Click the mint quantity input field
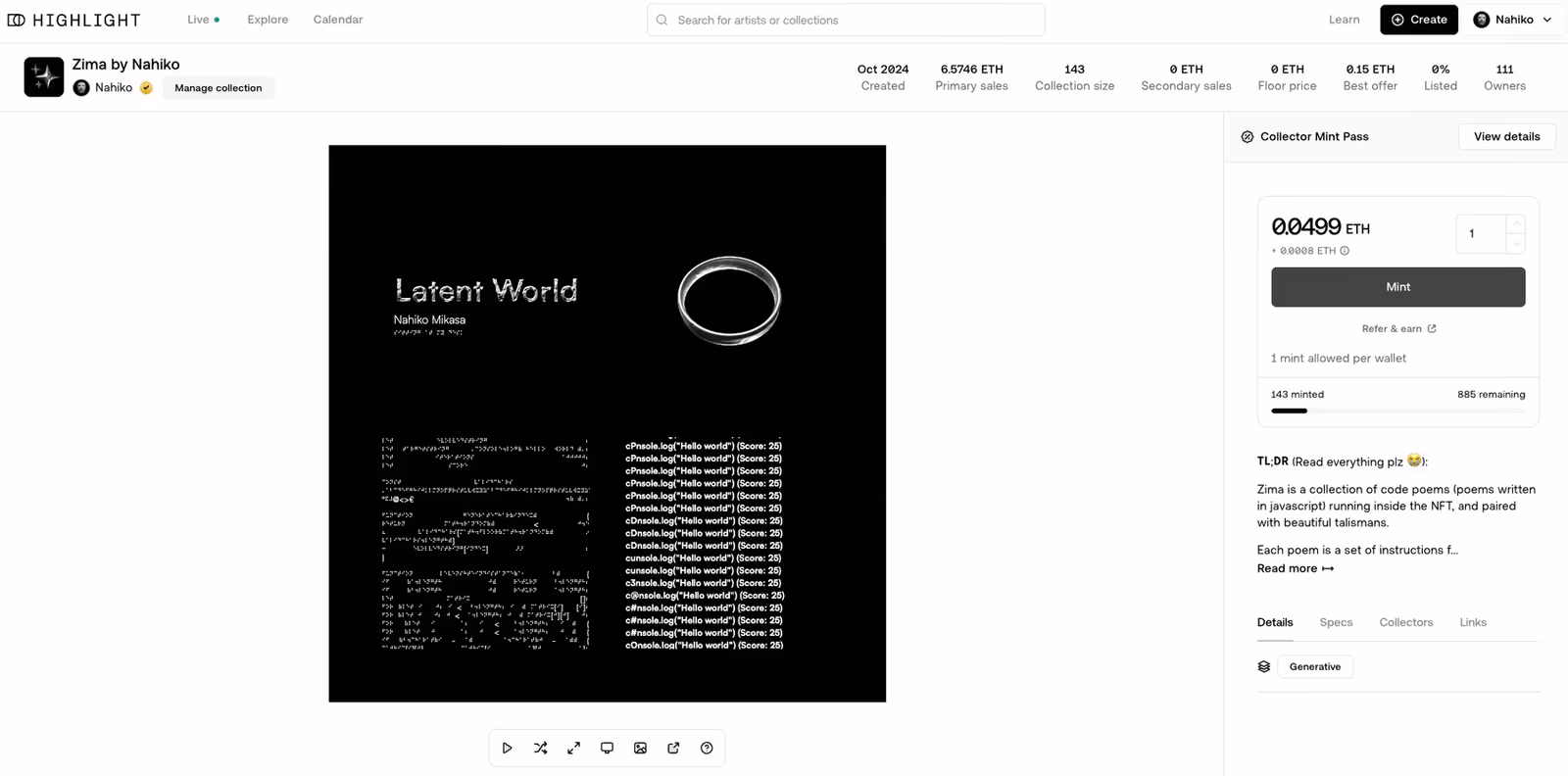The height and width of the screenshot is (776, 1568). point(1481,234)
